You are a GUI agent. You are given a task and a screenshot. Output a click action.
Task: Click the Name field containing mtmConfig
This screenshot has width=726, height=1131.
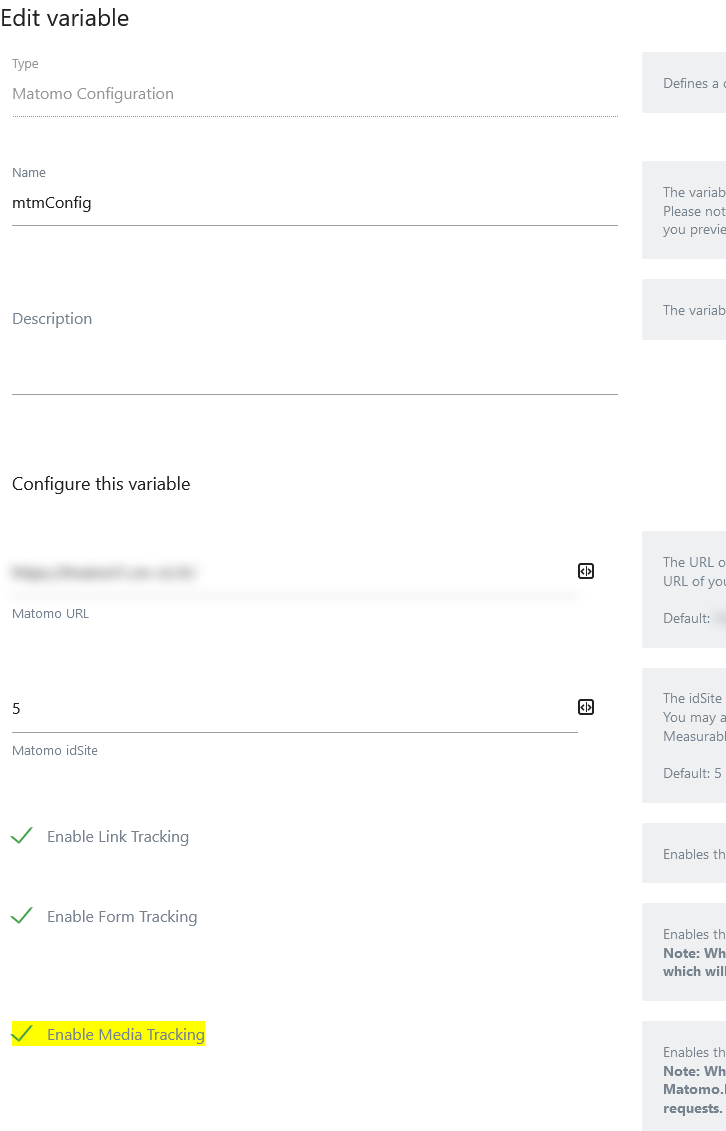(315, 203)
